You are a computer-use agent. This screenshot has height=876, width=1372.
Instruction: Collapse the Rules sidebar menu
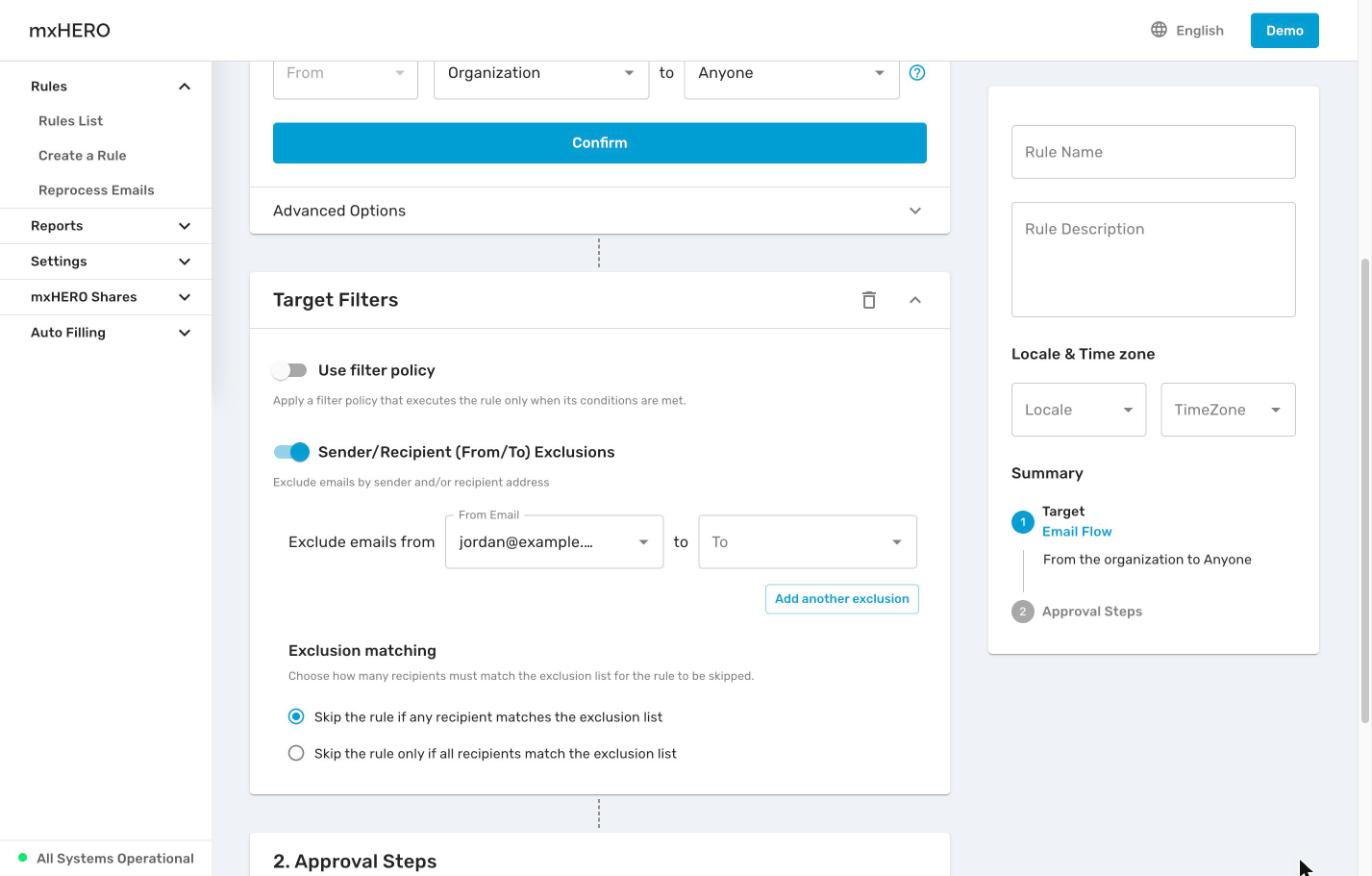pos(106,87)
